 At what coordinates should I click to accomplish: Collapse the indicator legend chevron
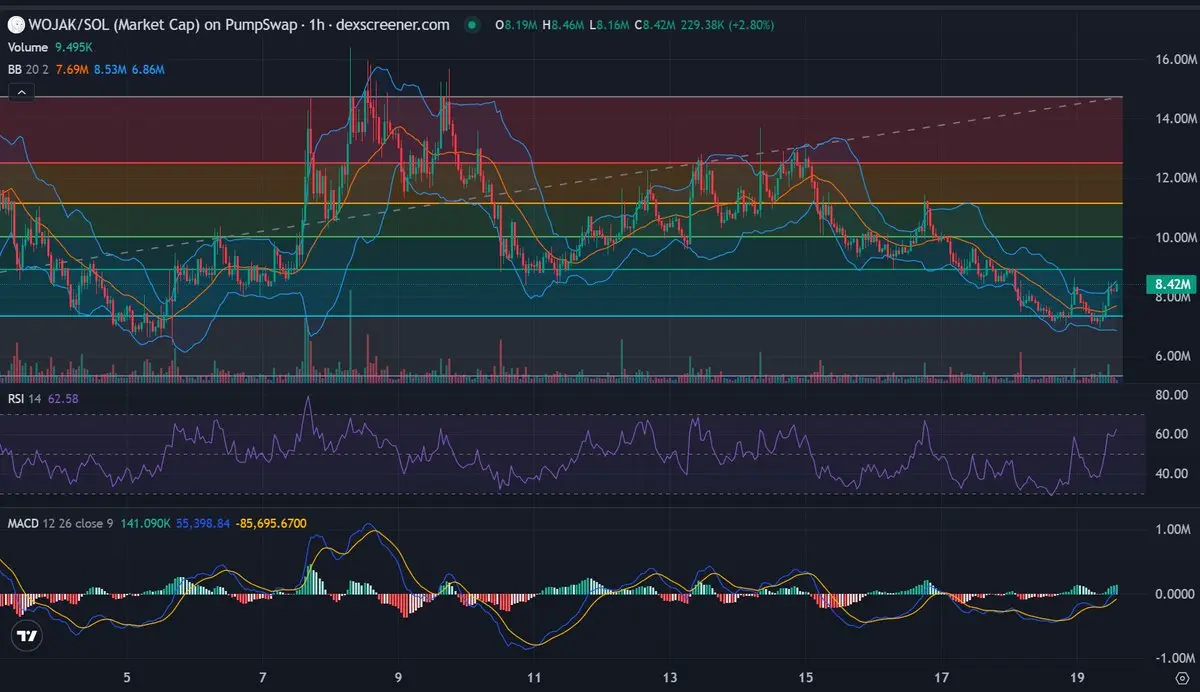click(x=21, y=93)
